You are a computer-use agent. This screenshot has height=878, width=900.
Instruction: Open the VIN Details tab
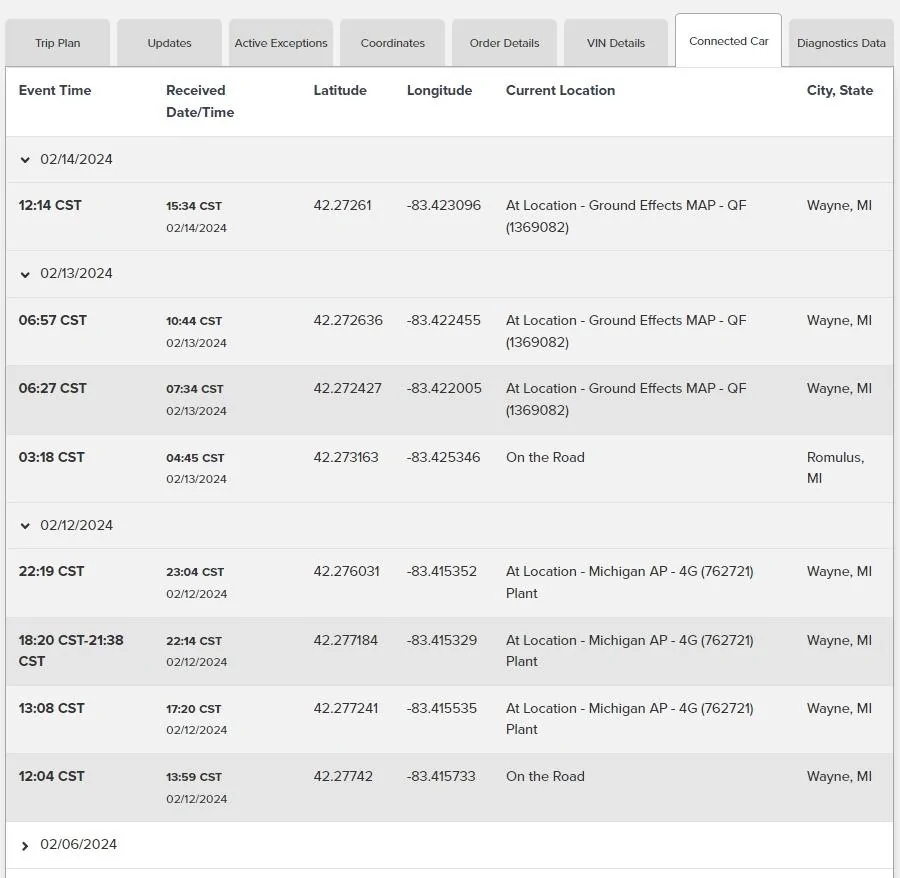point(616,43)
